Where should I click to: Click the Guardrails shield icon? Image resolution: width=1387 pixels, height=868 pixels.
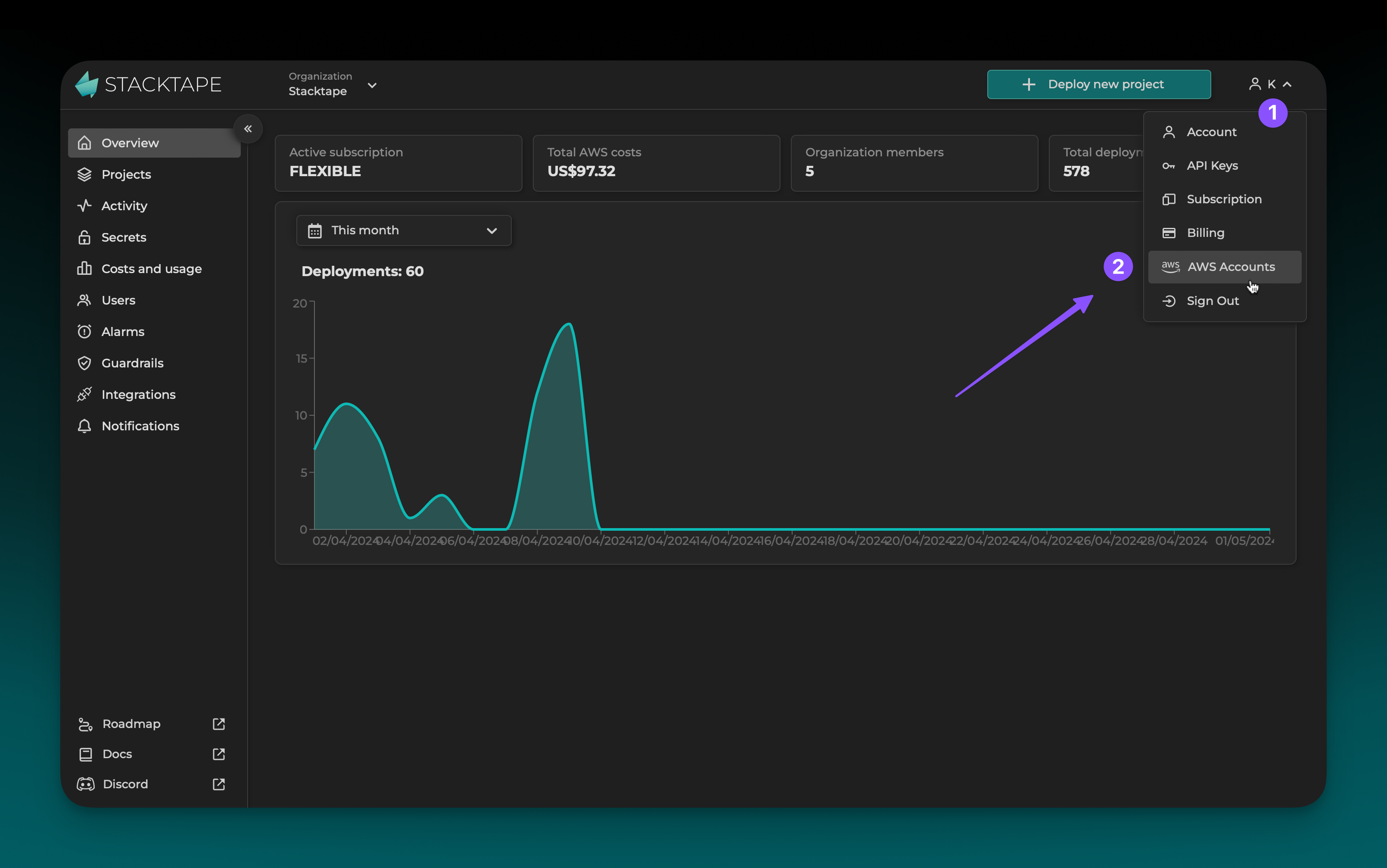84,363
